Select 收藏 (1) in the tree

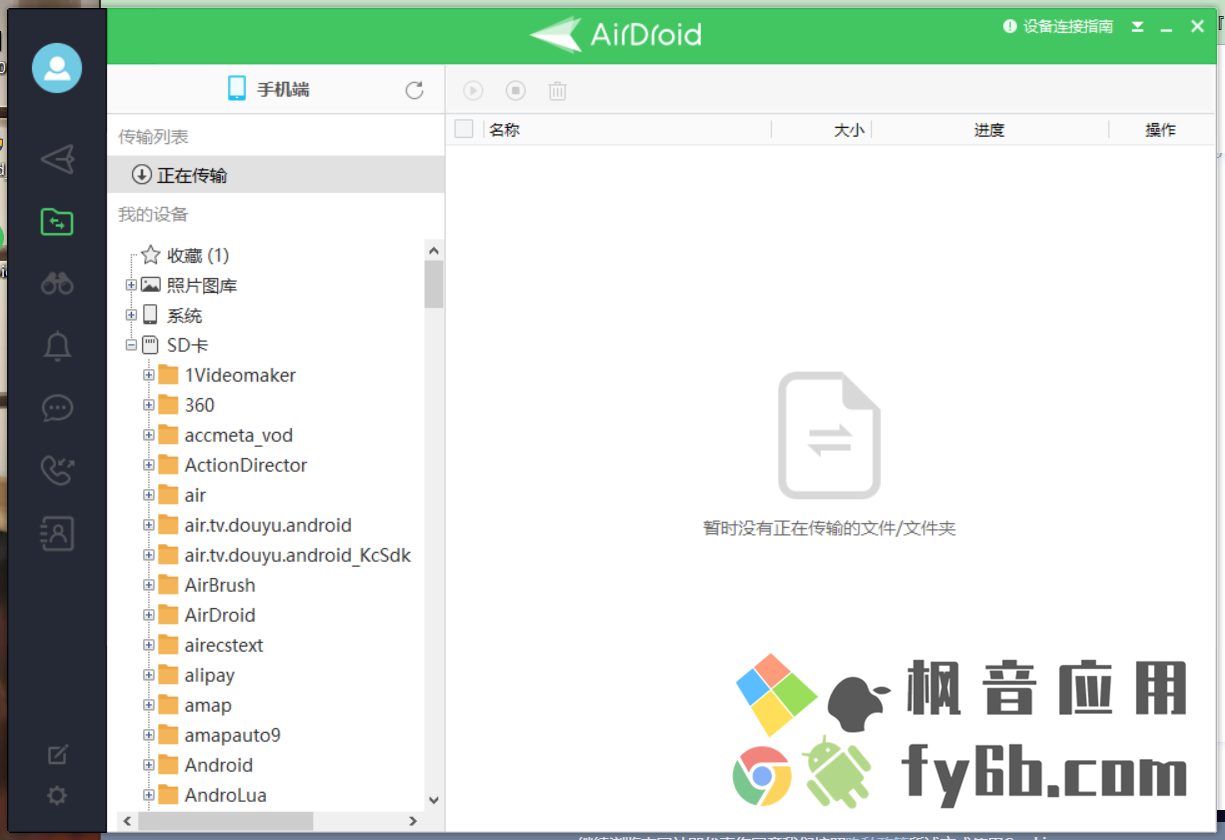point(198,255)
